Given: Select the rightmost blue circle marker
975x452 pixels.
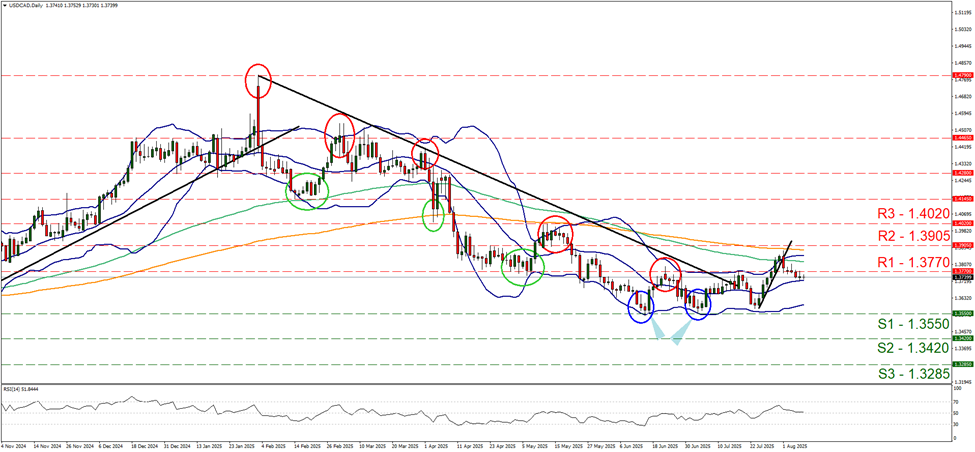Looking at the screenshot, I should tap(697, 304).
